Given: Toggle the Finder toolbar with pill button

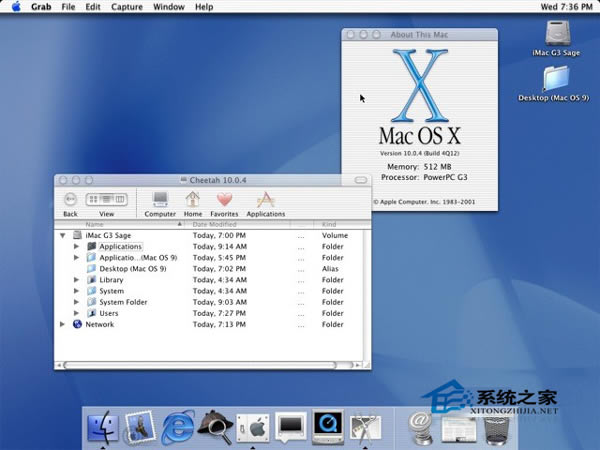Looking at the screenshot, I should (360, 180).
